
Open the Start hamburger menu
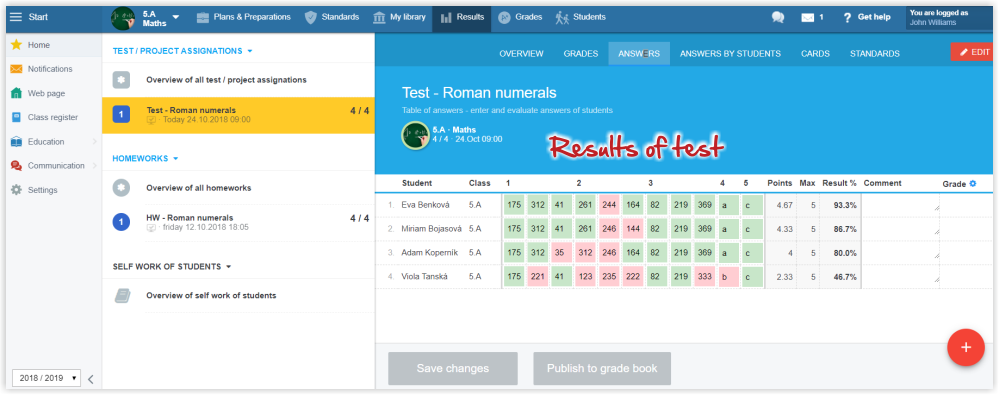tap(16, 17)
